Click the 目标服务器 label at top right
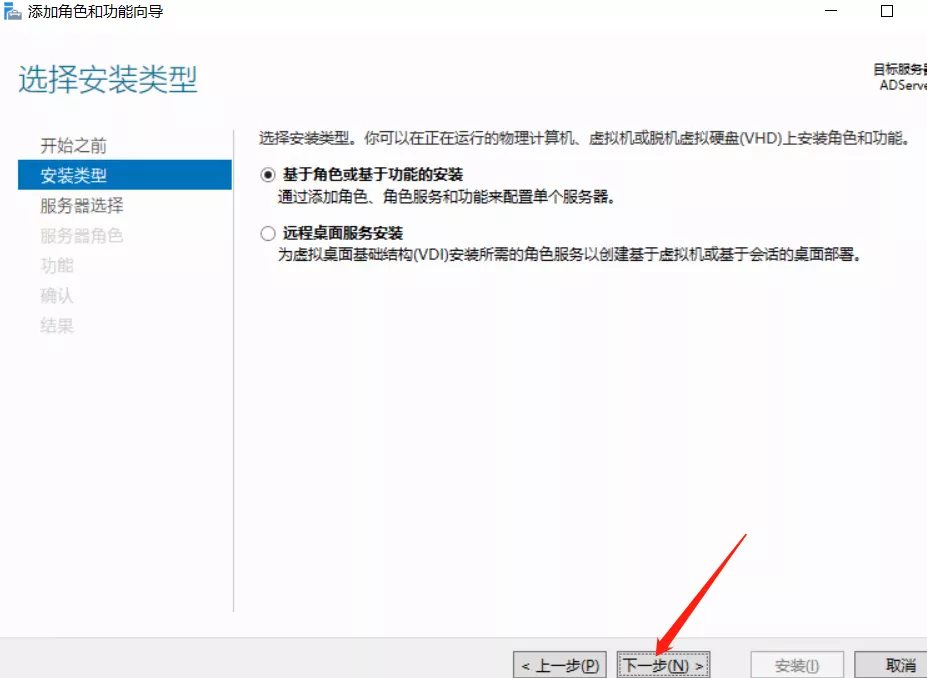 pyautogui.click(x=899, y=69)
